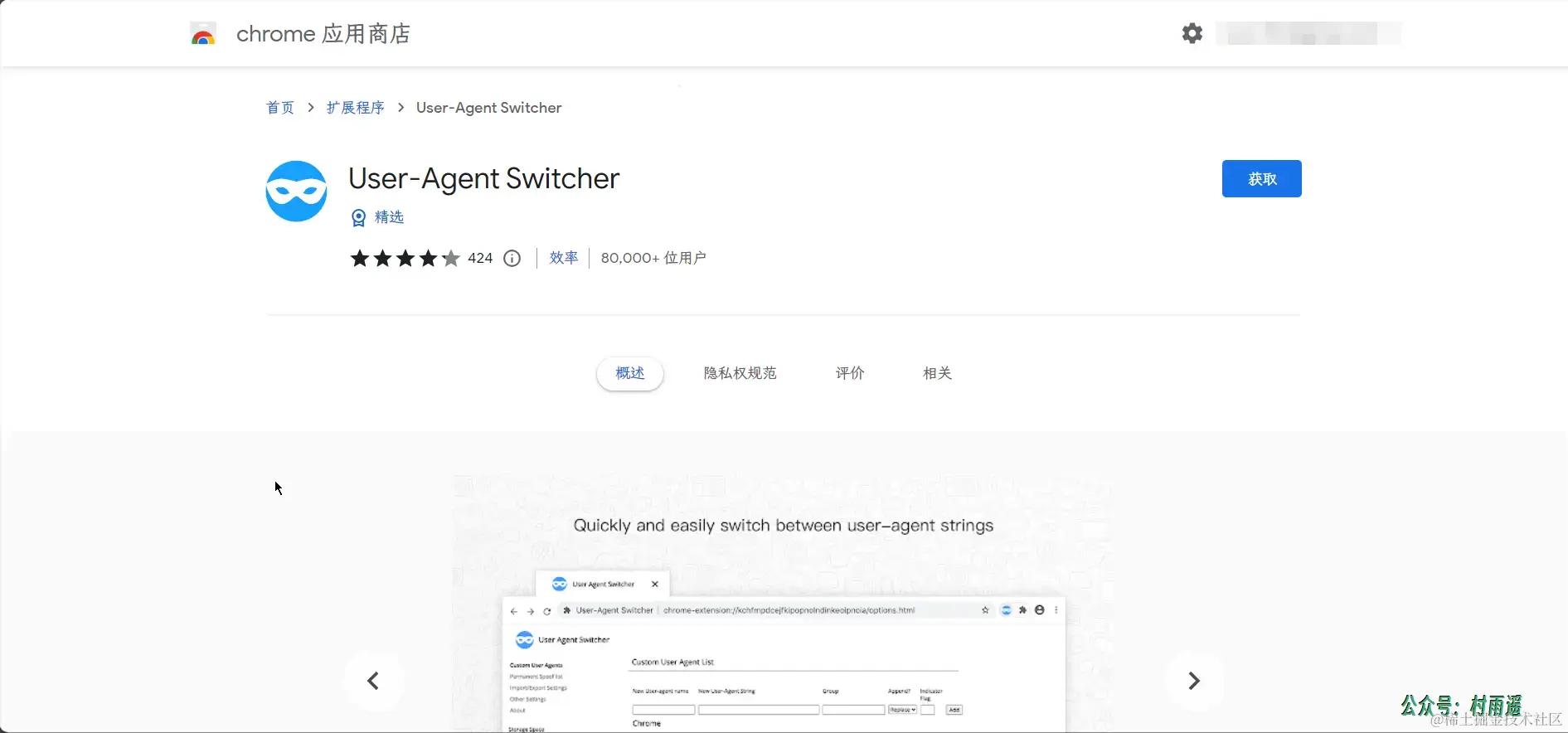Click the 424 ratings count

point(480,258)
